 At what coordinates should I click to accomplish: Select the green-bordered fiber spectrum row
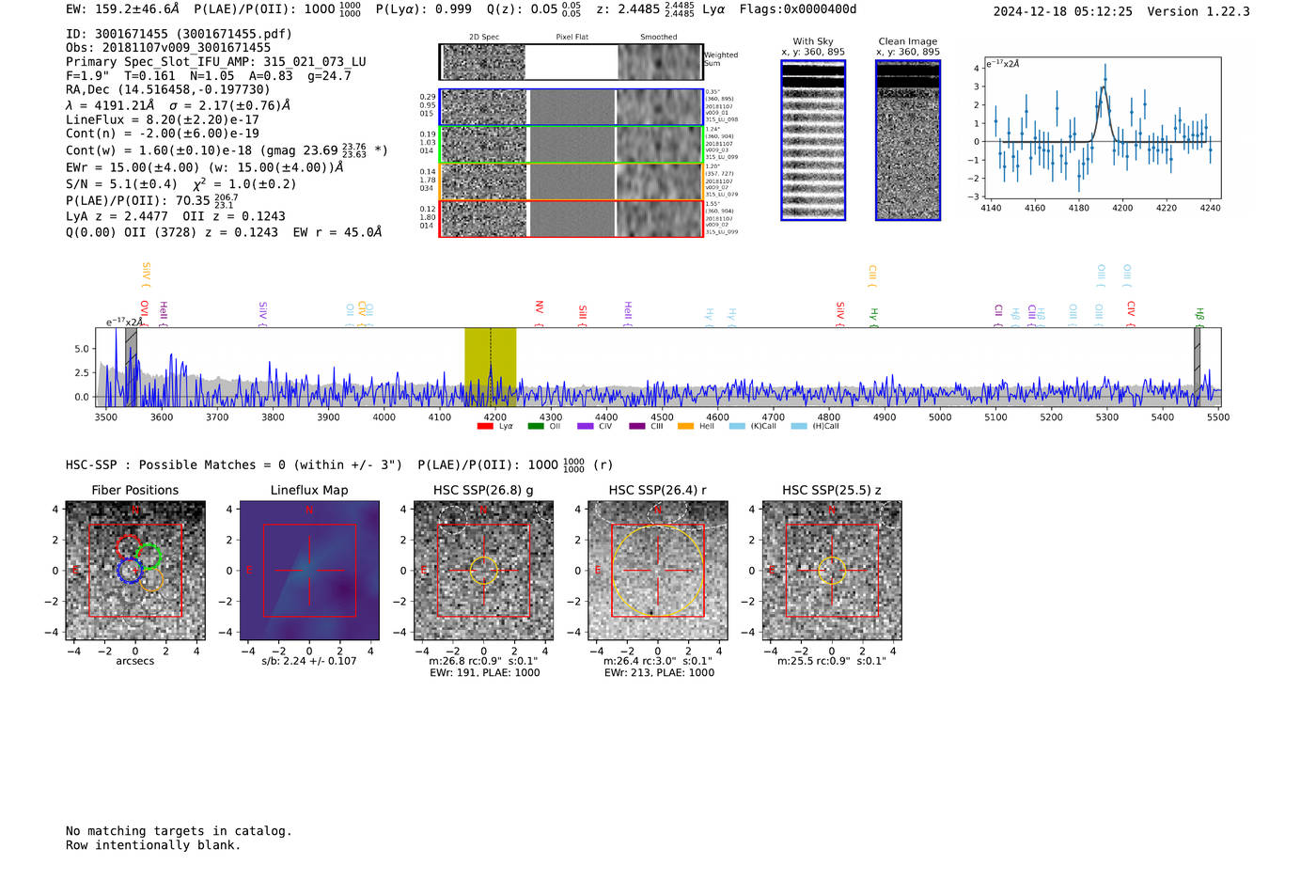click(572, 144)
